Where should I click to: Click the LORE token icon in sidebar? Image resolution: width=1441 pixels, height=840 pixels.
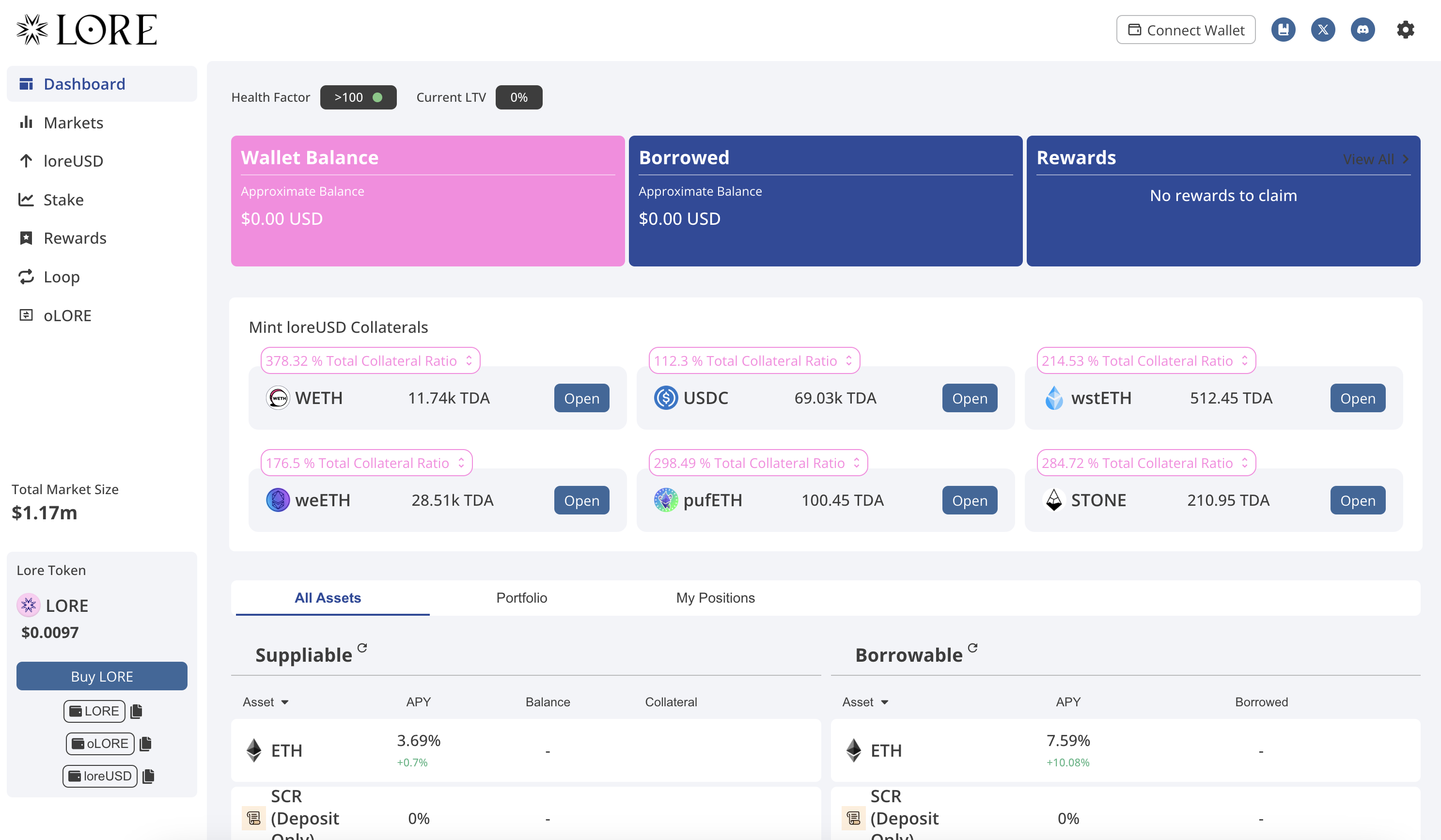(x=29, y=606)
